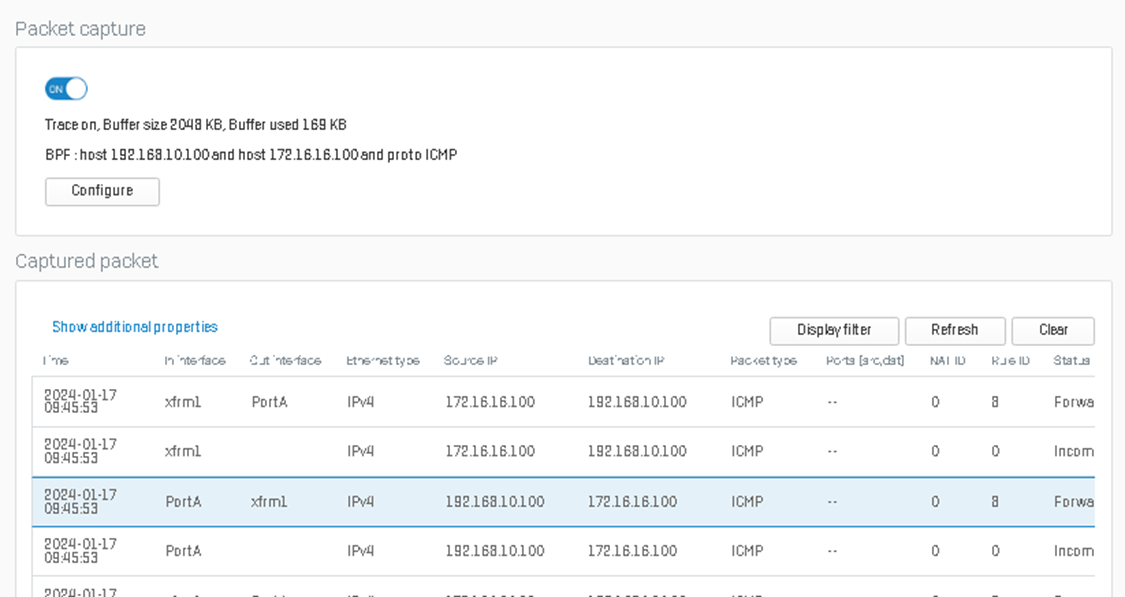The width and height of the screenshot is (1125, 597).
Task: Click the Out Interface column header
Action: pos(287,361)
